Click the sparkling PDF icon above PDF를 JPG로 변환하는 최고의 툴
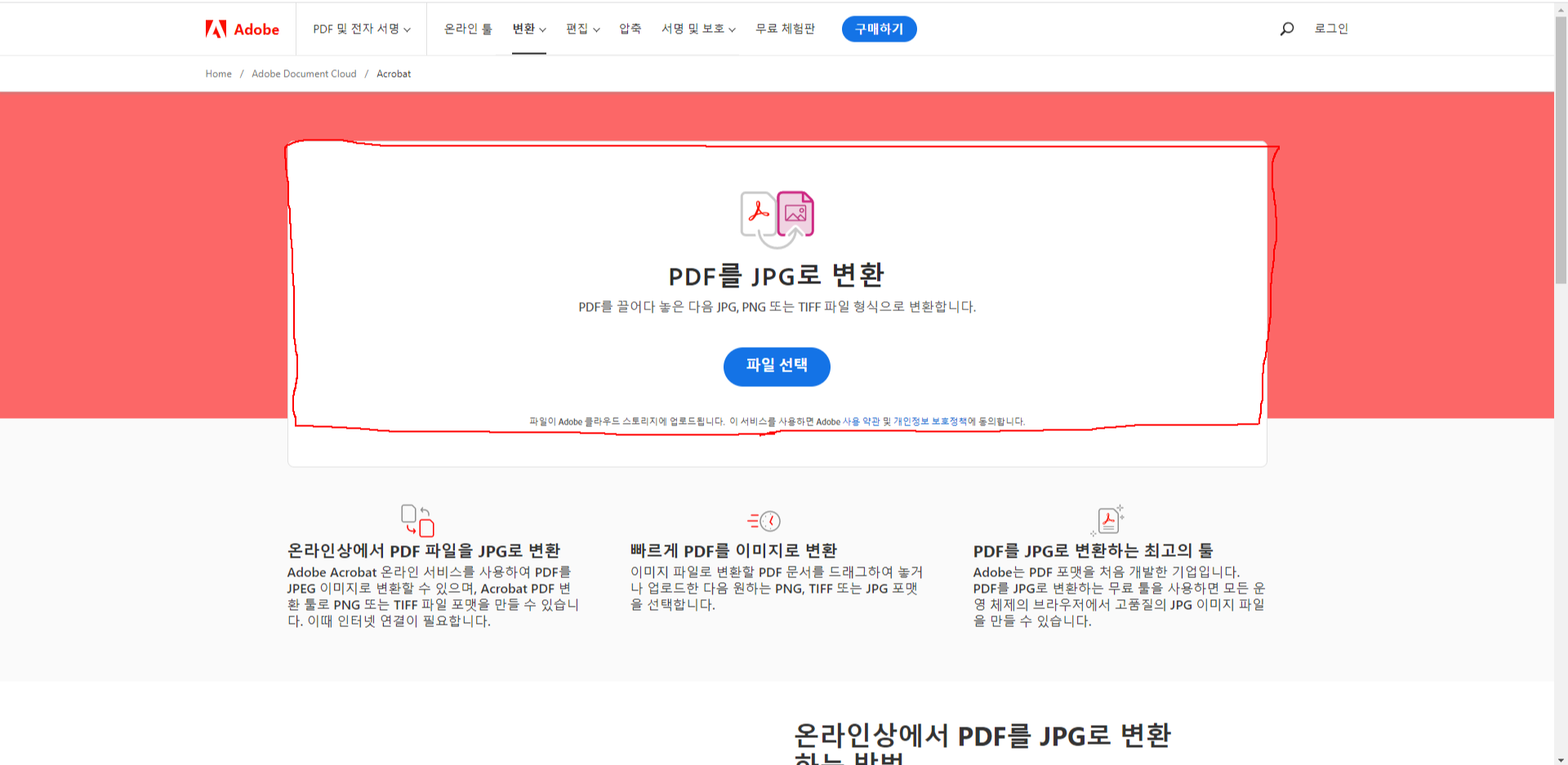1568x765 pixels. coord(1107,520)
